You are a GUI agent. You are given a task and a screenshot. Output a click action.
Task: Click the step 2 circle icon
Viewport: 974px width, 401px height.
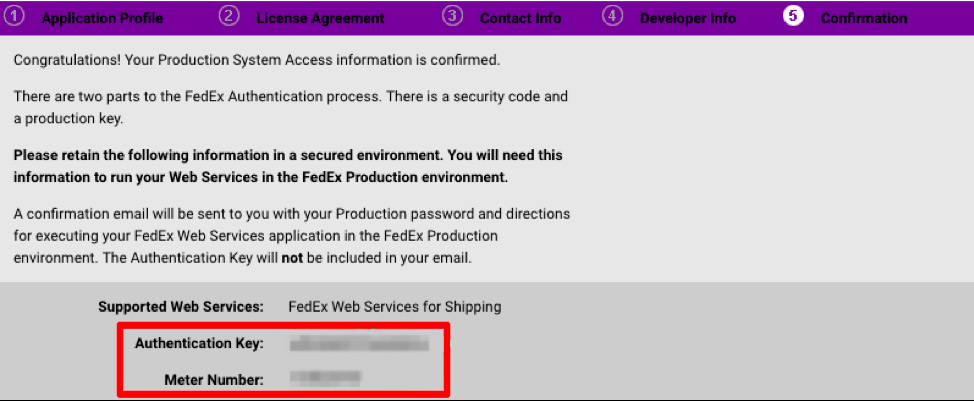[229, 16]
